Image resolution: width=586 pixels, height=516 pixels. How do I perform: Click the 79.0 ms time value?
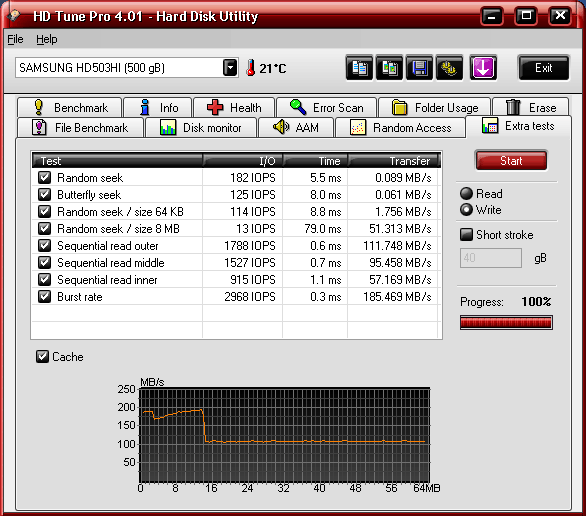323,229
